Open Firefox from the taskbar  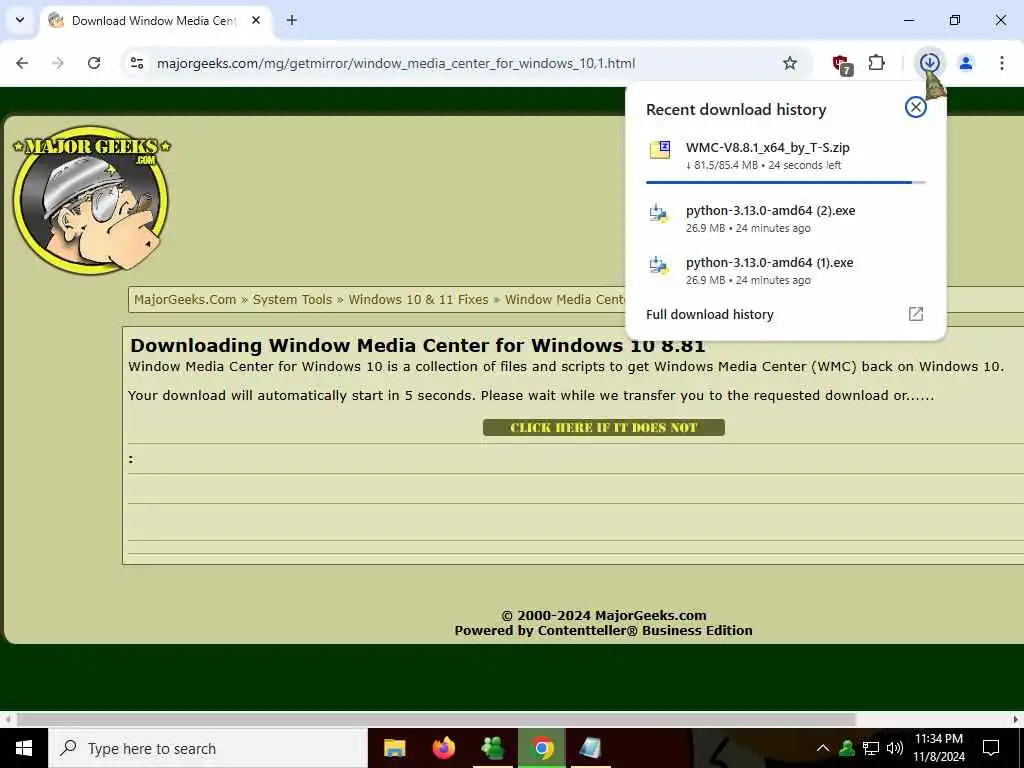click(x=444, y=748)
